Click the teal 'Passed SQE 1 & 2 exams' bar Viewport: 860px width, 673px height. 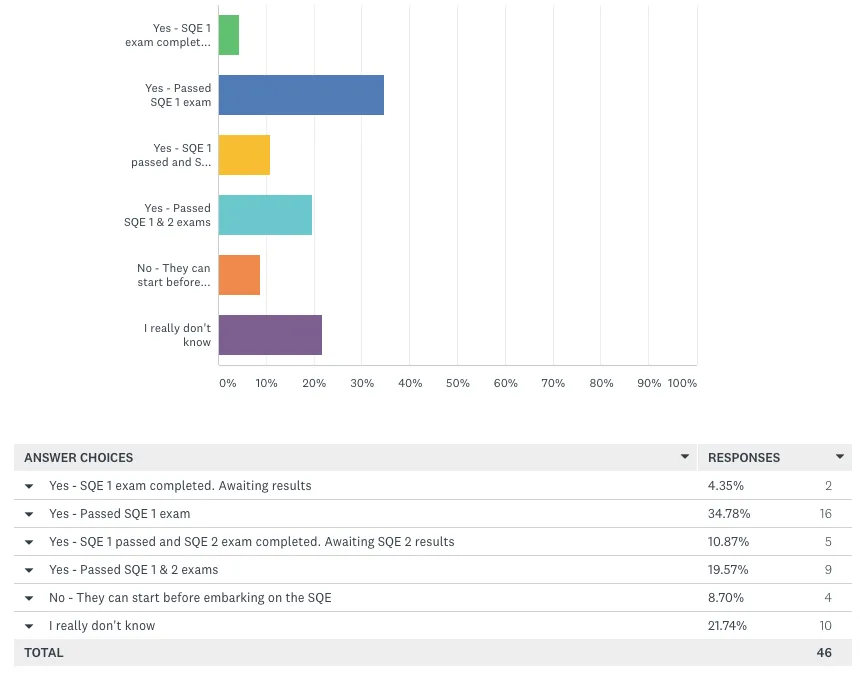tap(265, 215)
